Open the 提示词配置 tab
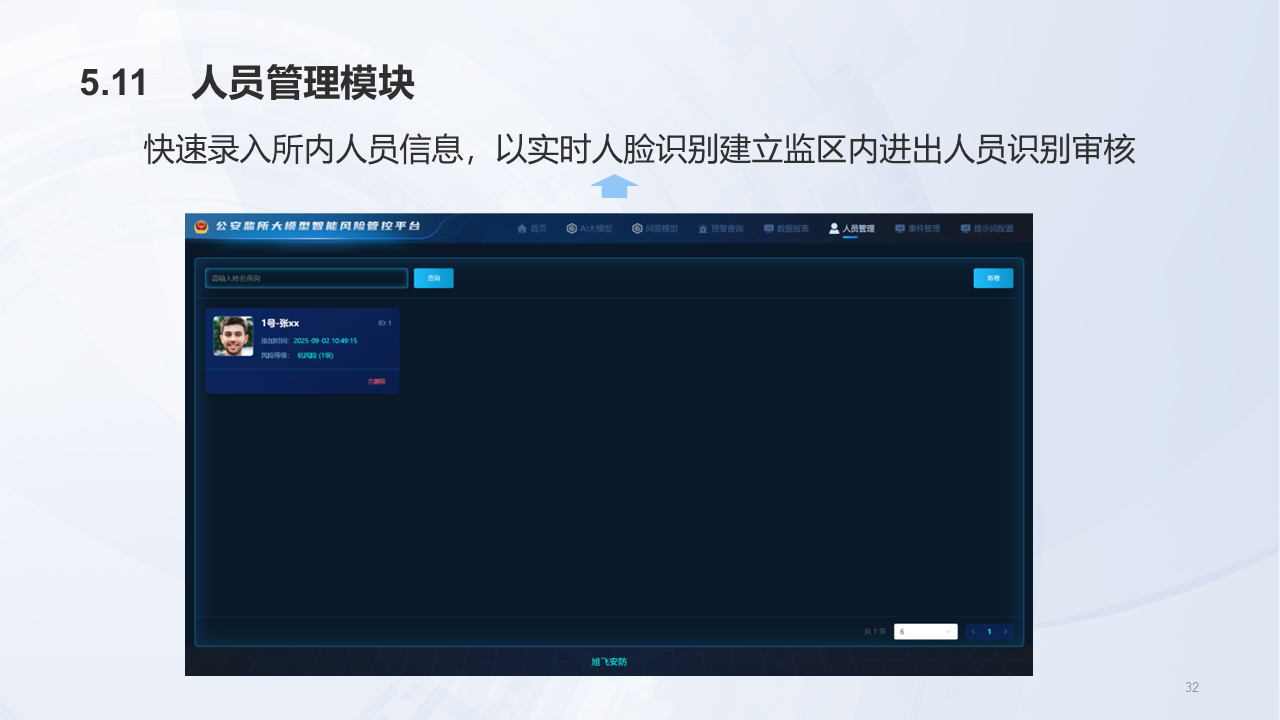 [x=988, y=228]
